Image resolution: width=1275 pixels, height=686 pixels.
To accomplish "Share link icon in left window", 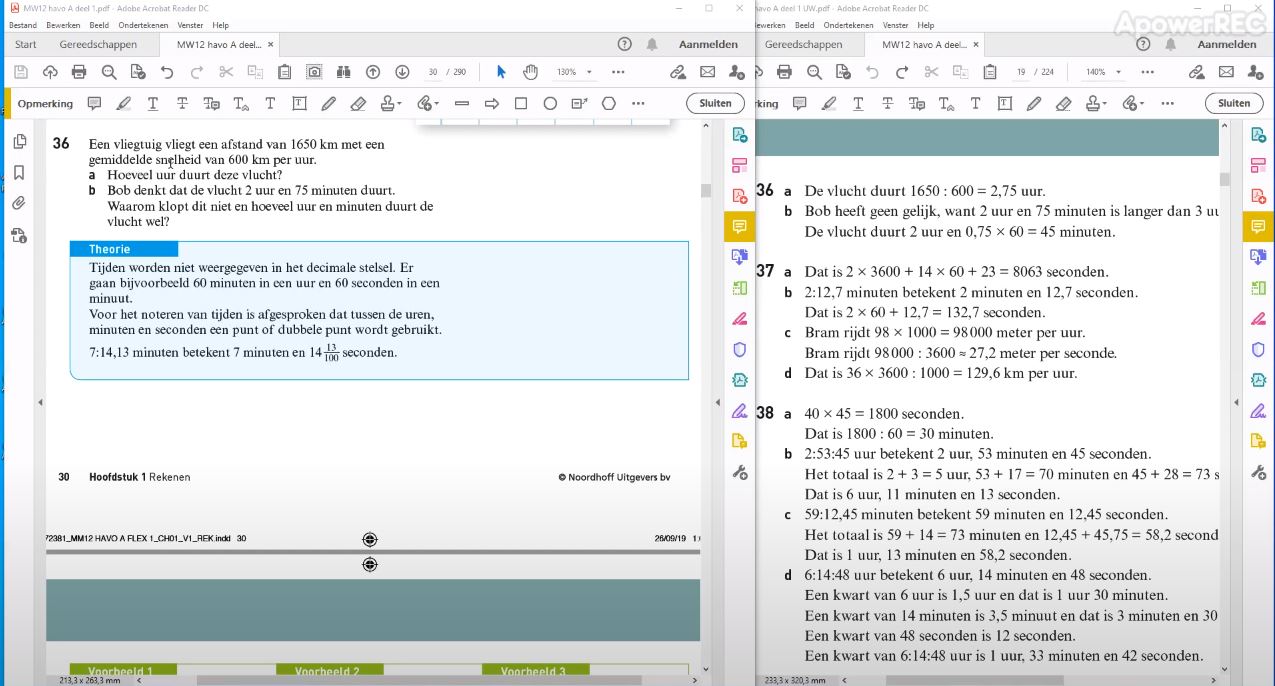I will click(x=678, y=72).
